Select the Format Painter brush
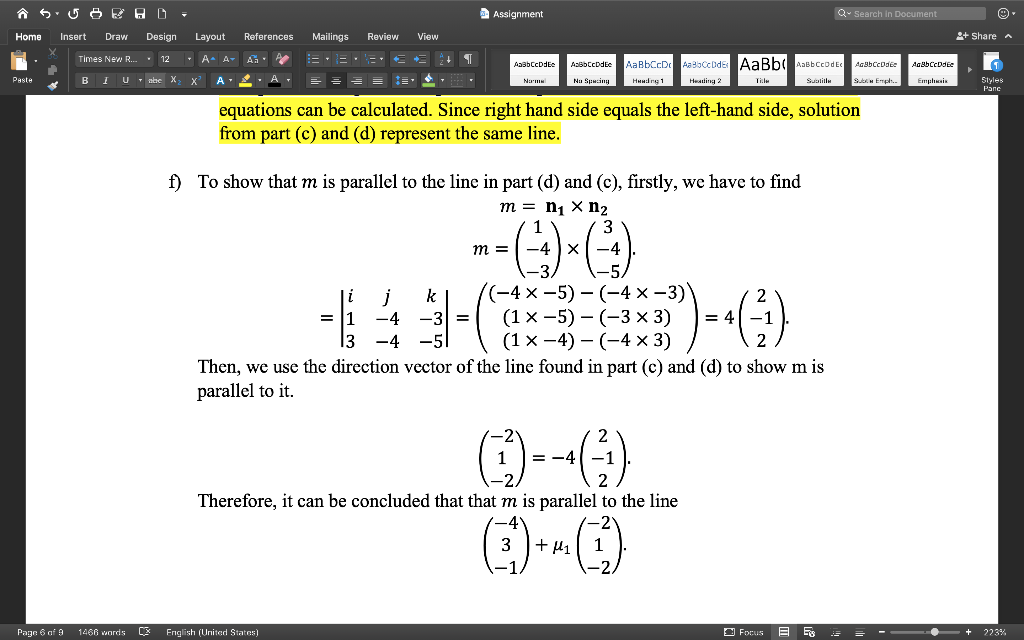 tap(53, 85)
